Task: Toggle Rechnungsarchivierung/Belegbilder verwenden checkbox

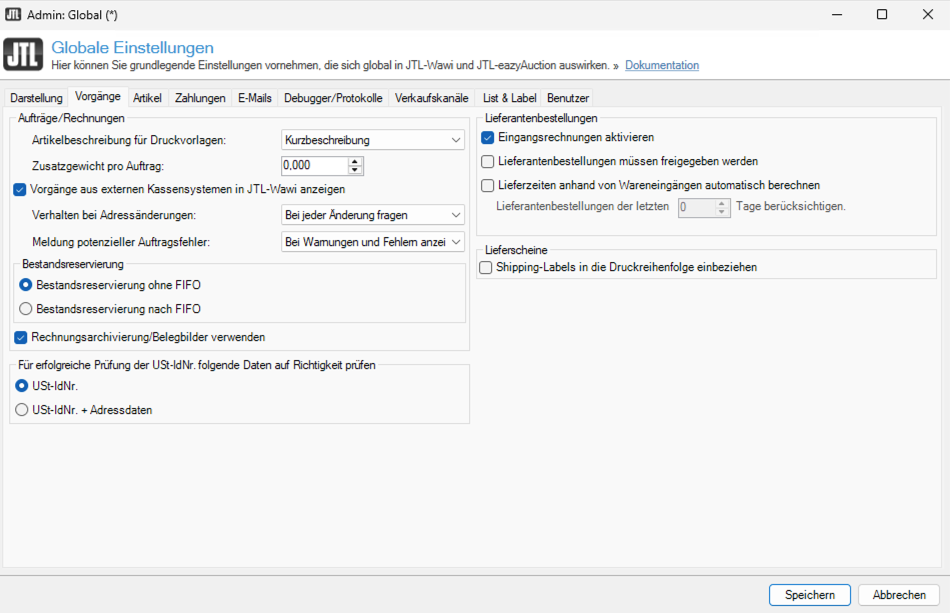Action: [20, 337]
